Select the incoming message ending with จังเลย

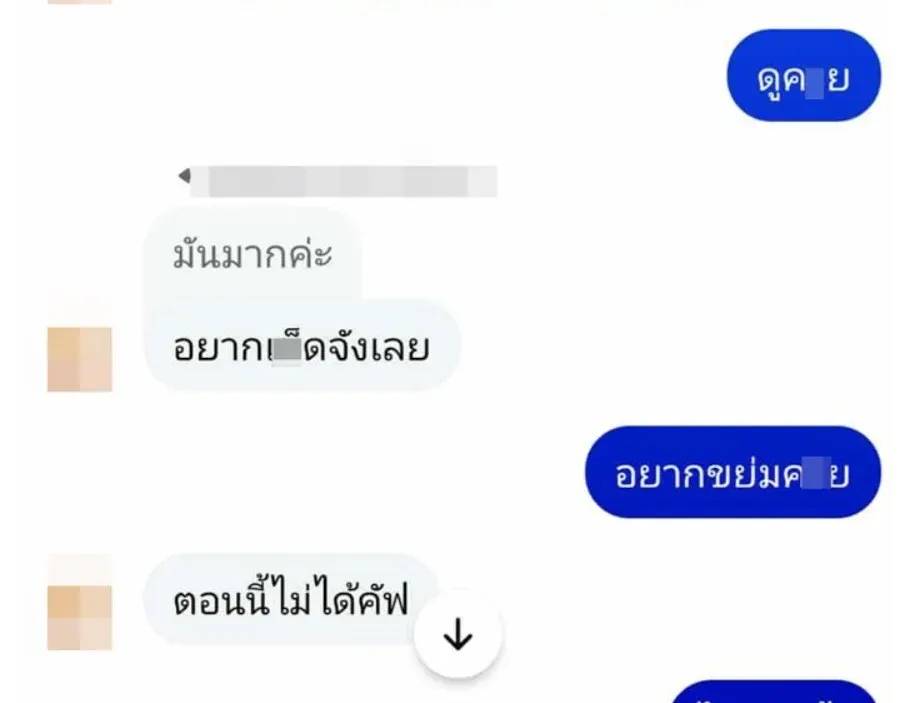301,346
